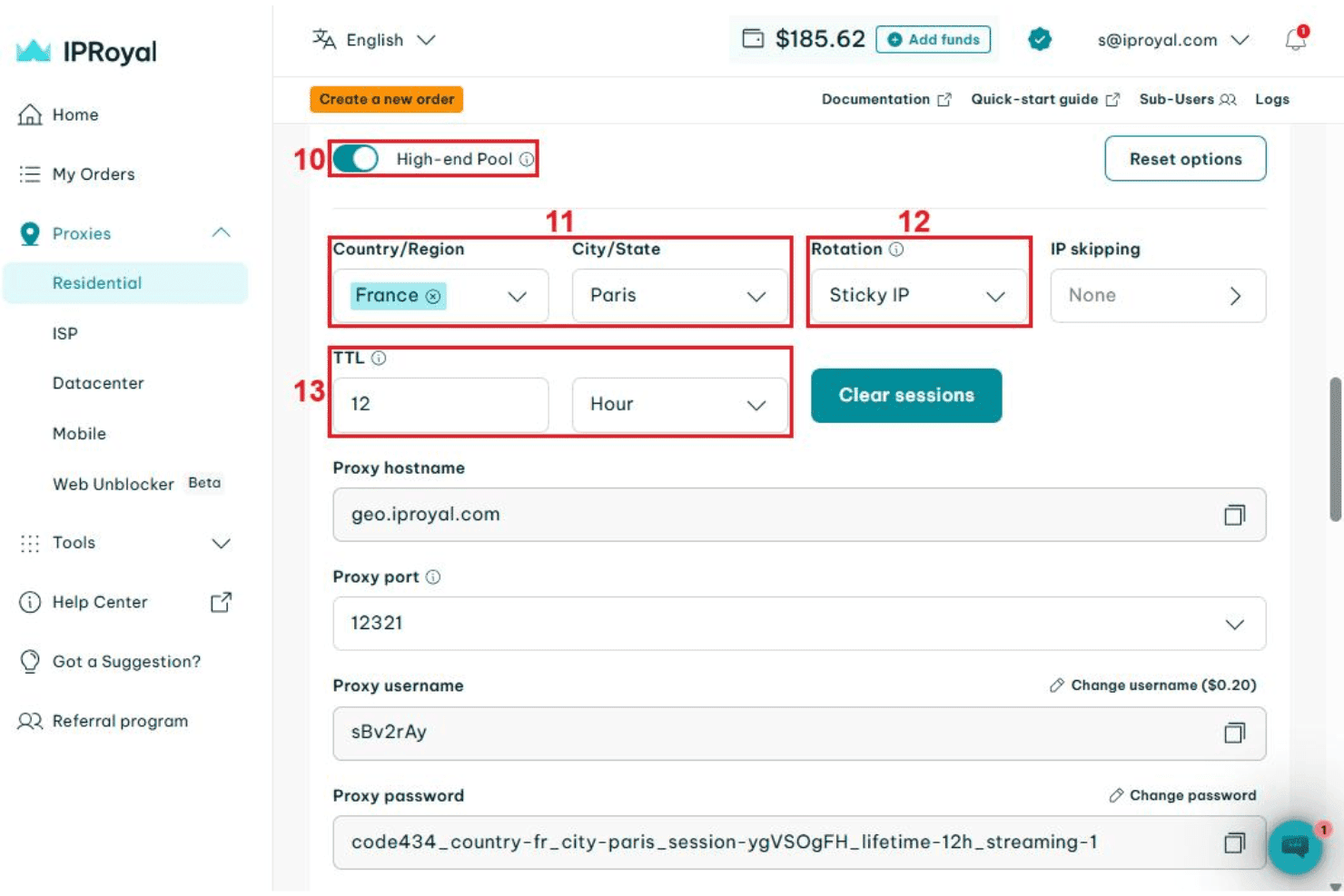Click the Help Center external link icon
The image size is (1344, 896).
point(221,602)
